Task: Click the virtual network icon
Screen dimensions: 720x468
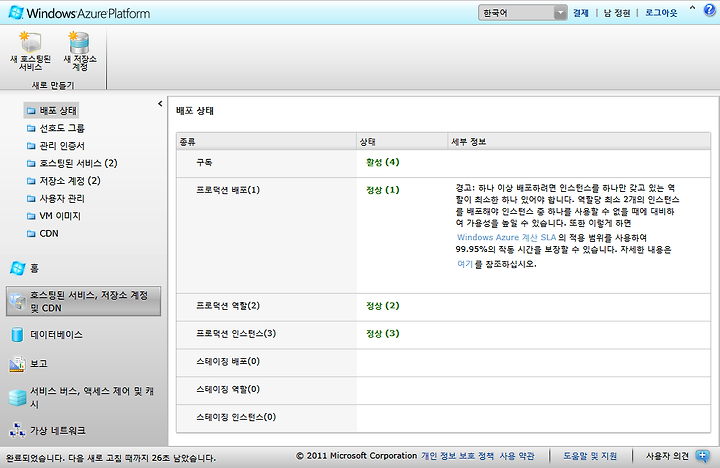Action: pos(17,431)
